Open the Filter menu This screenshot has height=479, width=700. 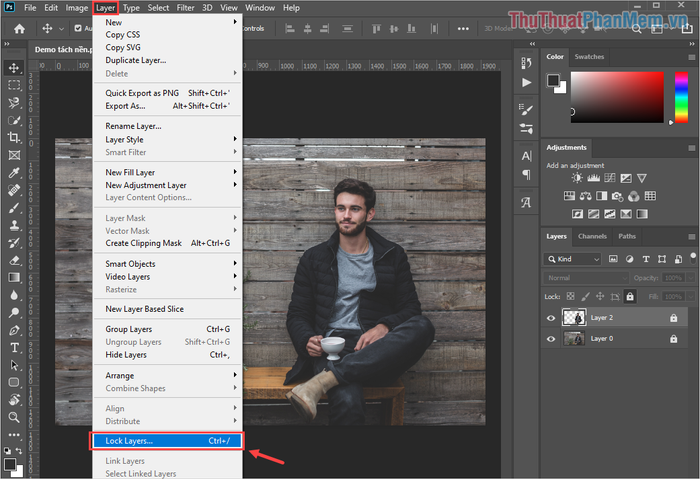click(185, 8)
